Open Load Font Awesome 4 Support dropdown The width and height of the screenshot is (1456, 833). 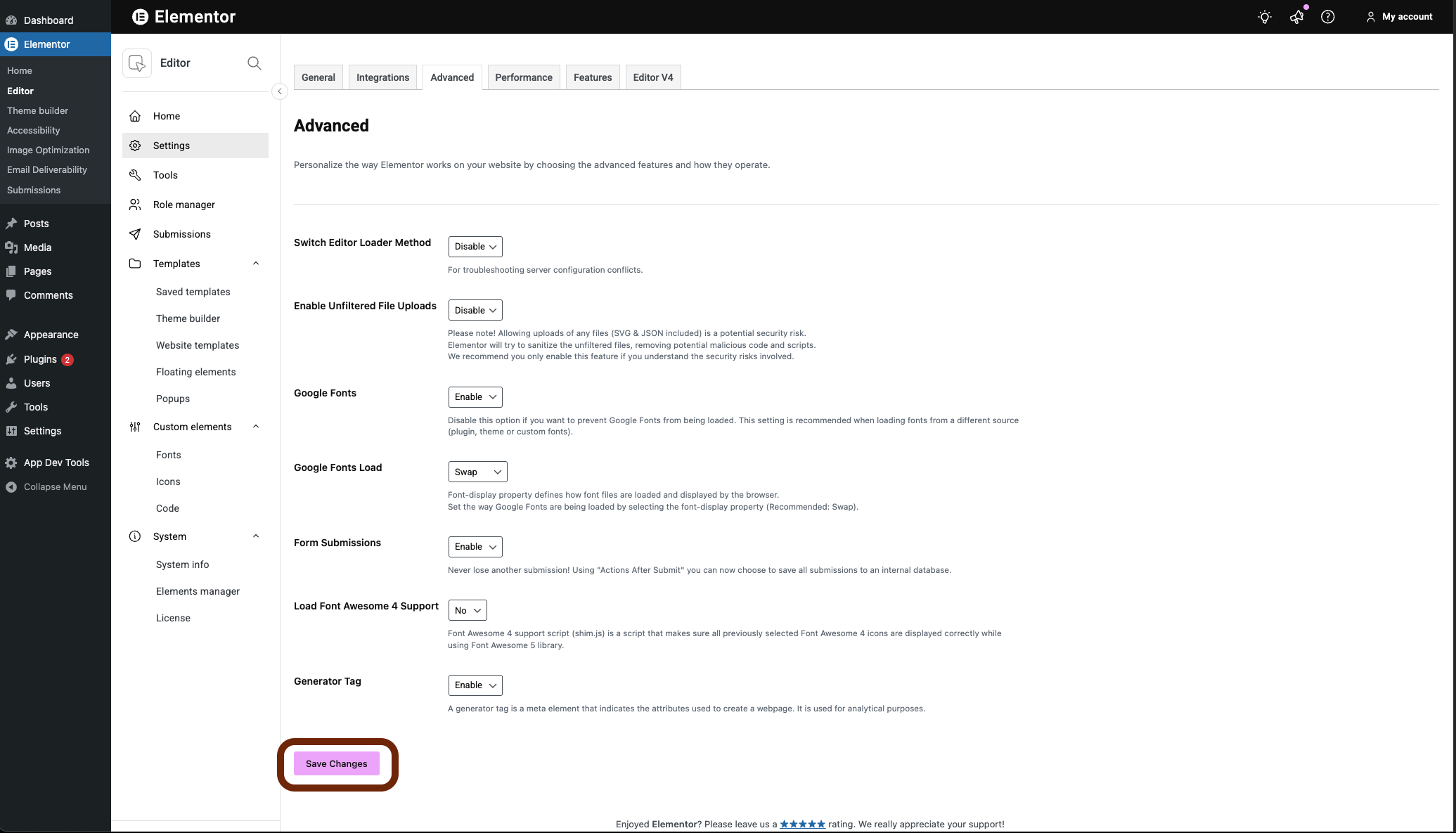click(468, 610)
